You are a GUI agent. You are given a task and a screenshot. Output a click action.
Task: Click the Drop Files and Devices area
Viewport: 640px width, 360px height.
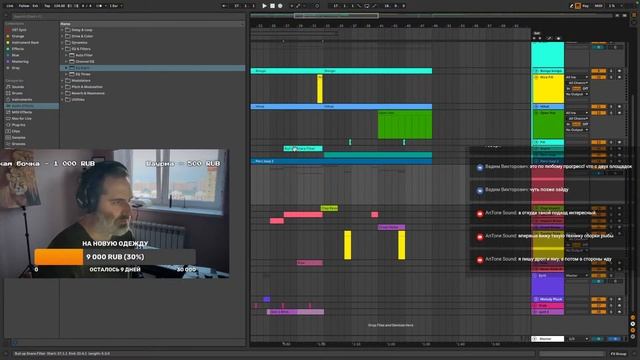390,325
